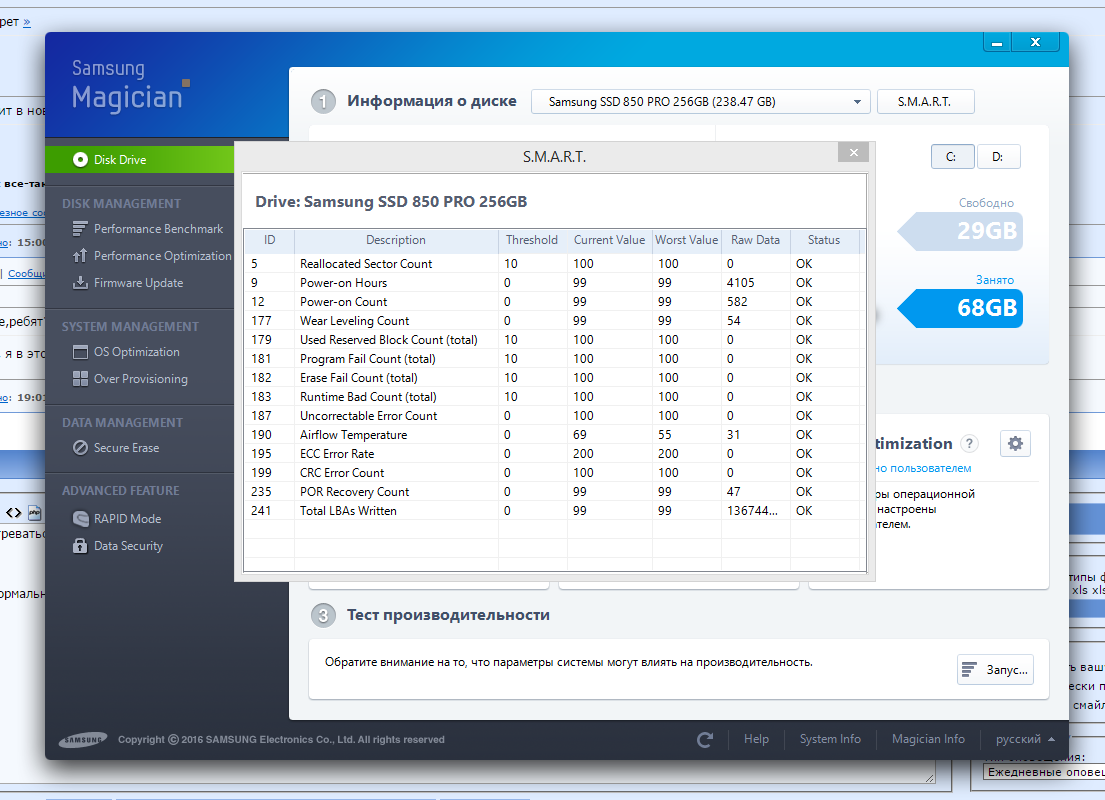Image resolution: width=1105 pixels, height=800 pixels.
Task: Click the Firmware Update download icon
Action: click(x=80, y=283)
